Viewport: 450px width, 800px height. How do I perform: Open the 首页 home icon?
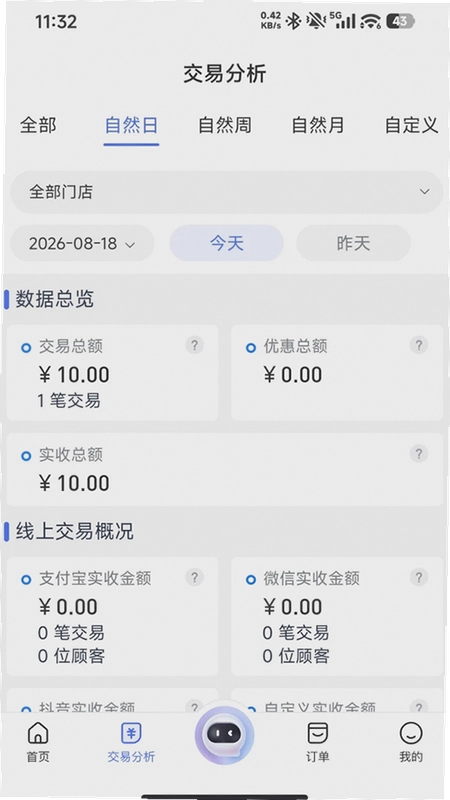[x=38, y=733]
